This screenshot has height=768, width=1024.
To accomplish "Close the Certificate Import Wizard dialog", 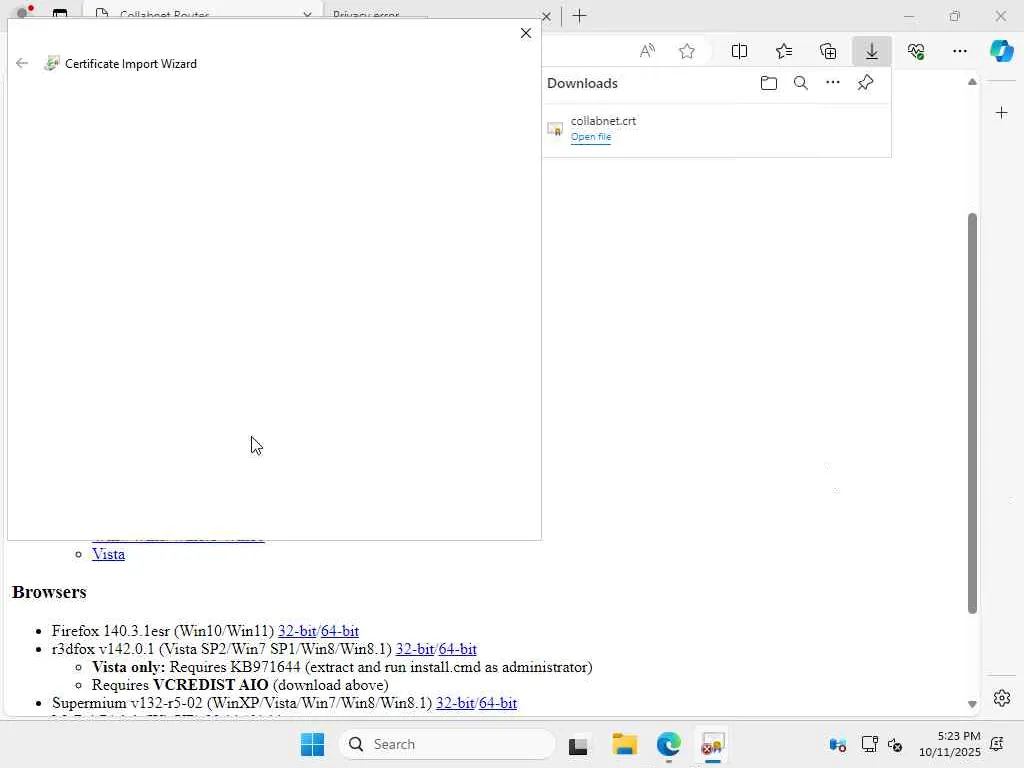I will pos(526,33).
